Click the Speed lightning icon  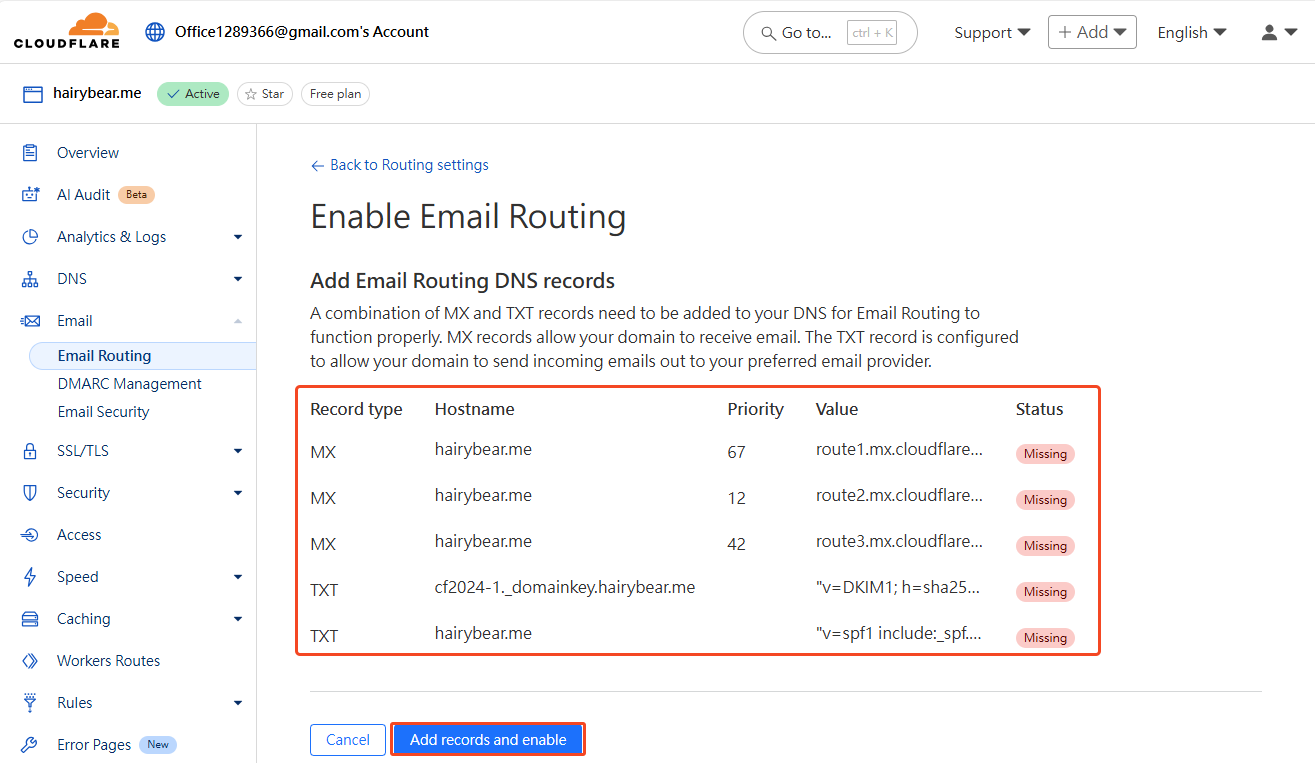(x=28, y=576)
